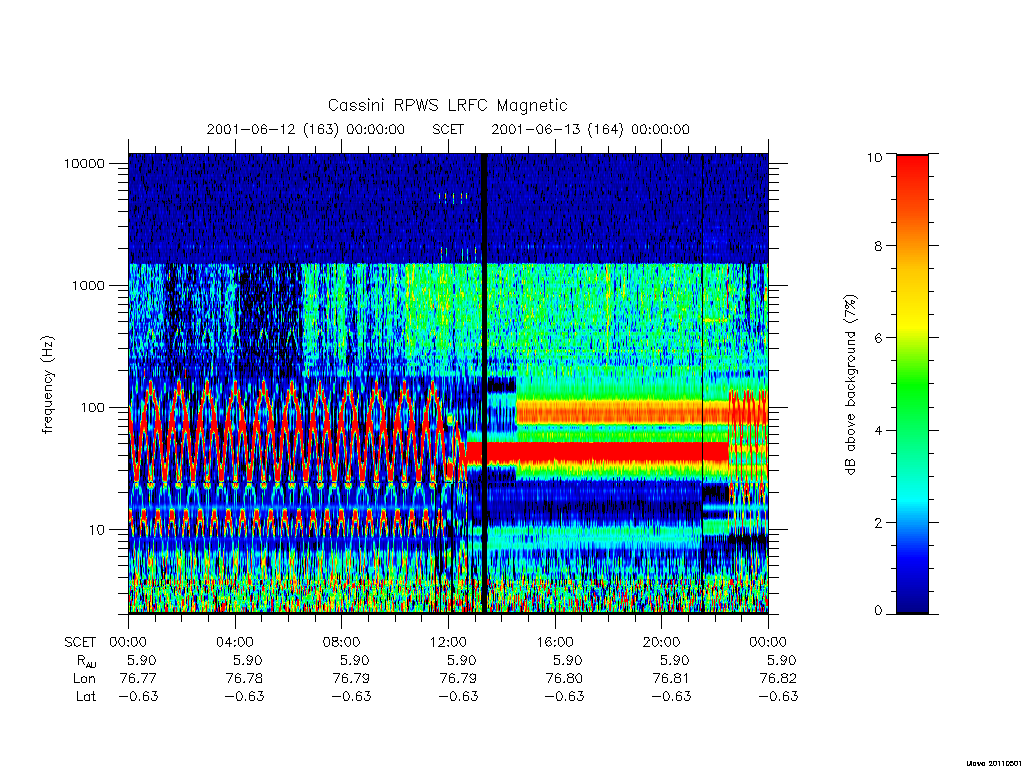Screen dimensions: 1024x768
Task: Click Lon "76.79" in the 08:00 column
Action: (351, 679)
